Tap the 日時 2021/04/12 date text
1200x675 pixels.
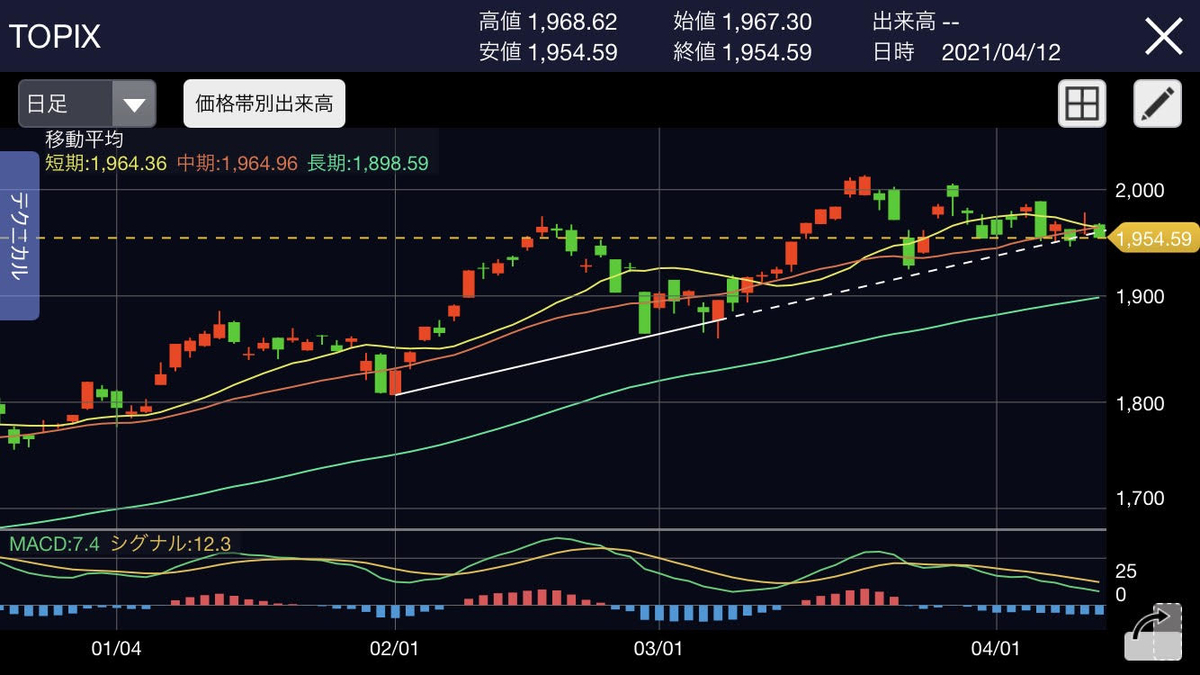point(967,52)
